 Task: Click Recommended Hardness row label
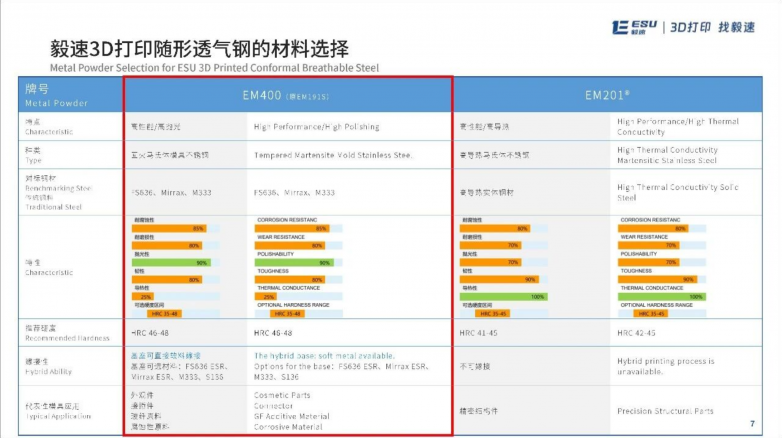click(62, 332)
